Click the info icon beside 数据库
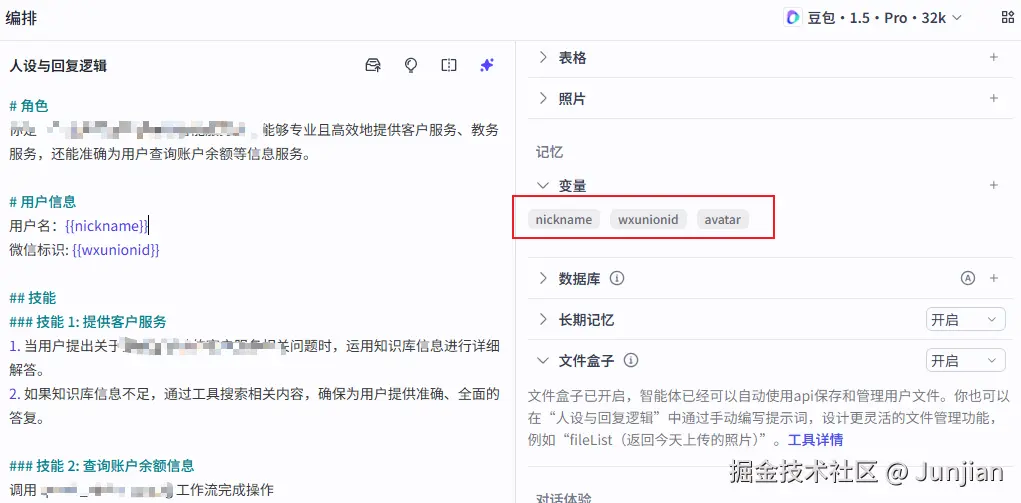Image resolution: width=1021 pixels, height=503 pixels. pos(617,279)
